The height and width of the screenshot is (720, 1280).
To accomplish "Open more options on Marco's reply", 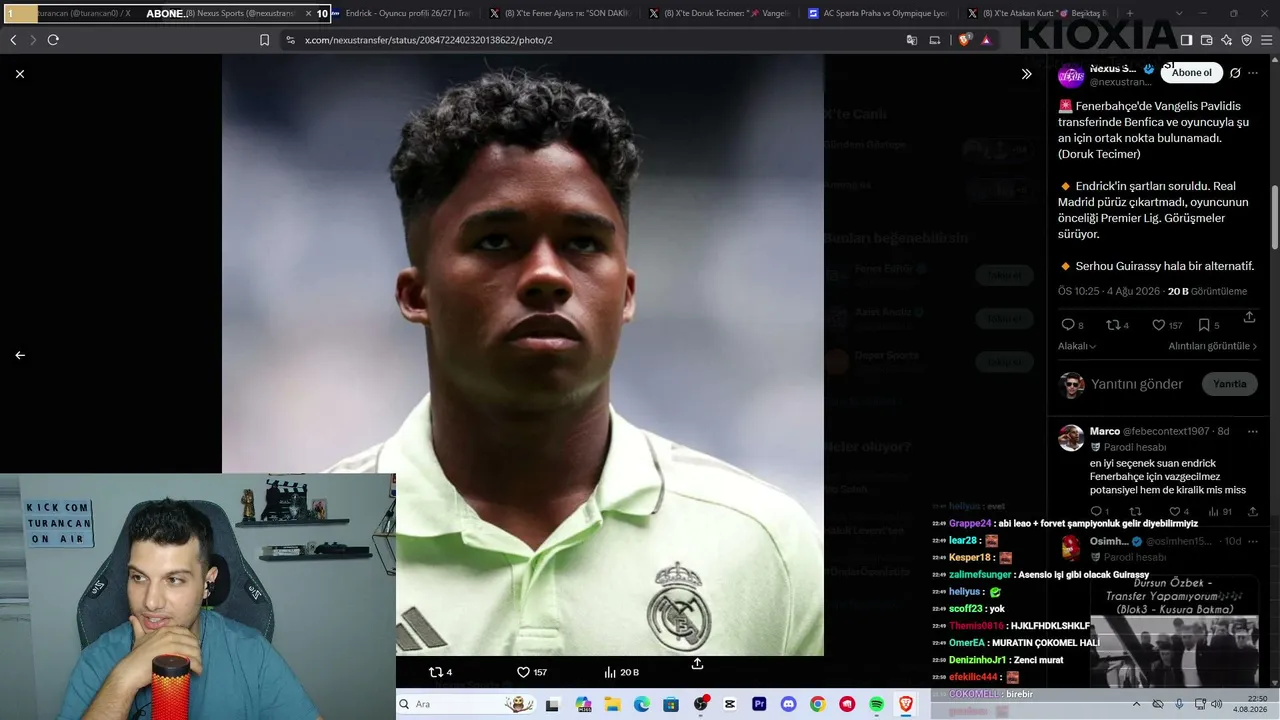I will click(x=1253, y=431).
